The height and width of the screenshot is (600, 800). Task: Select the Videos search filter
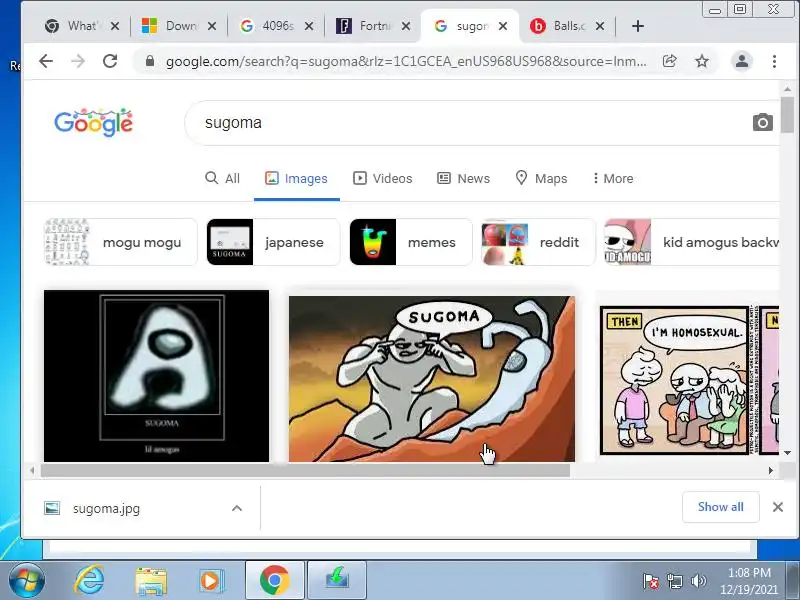[x=383, y=179]
